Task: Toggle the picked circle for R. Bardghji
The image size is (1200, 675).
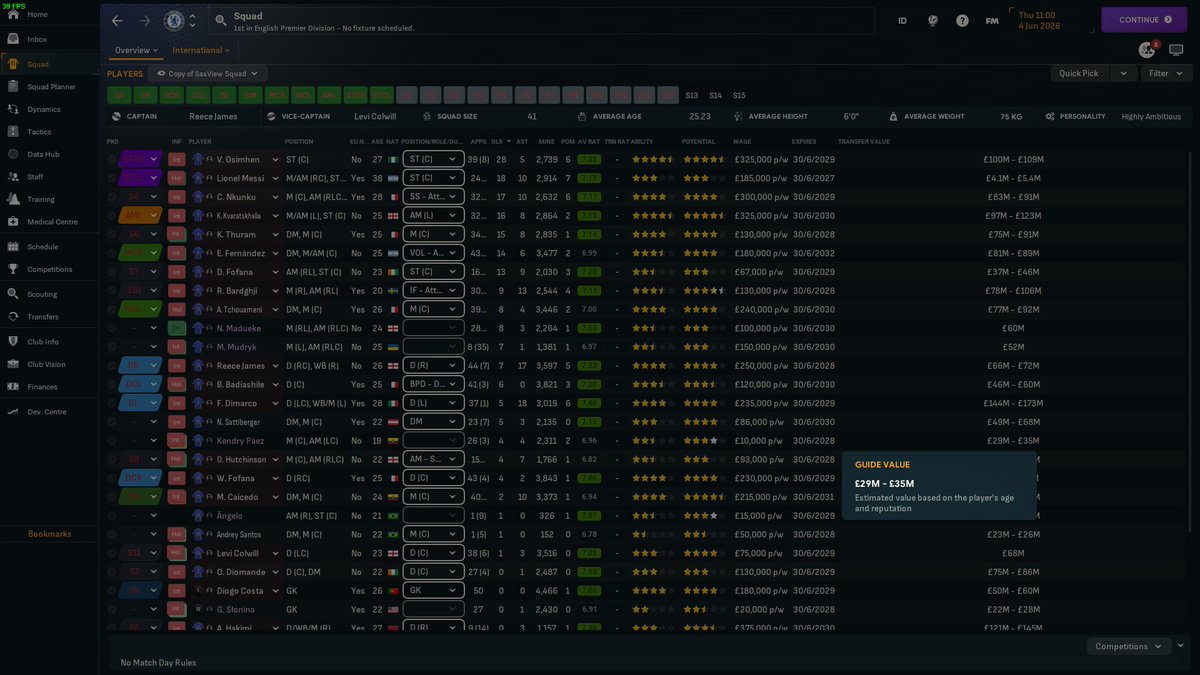Action: 112,291
